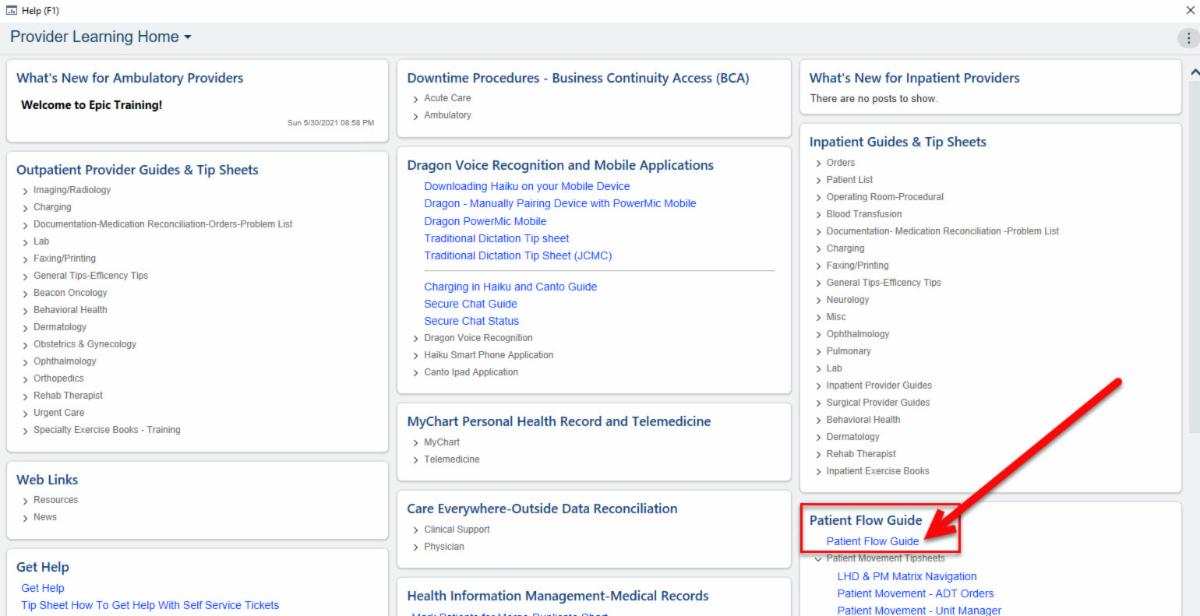The image size is (1200, 616).
Task: Collapse the Patient Movement Tipsheets section
Action: tap(885, 558)
